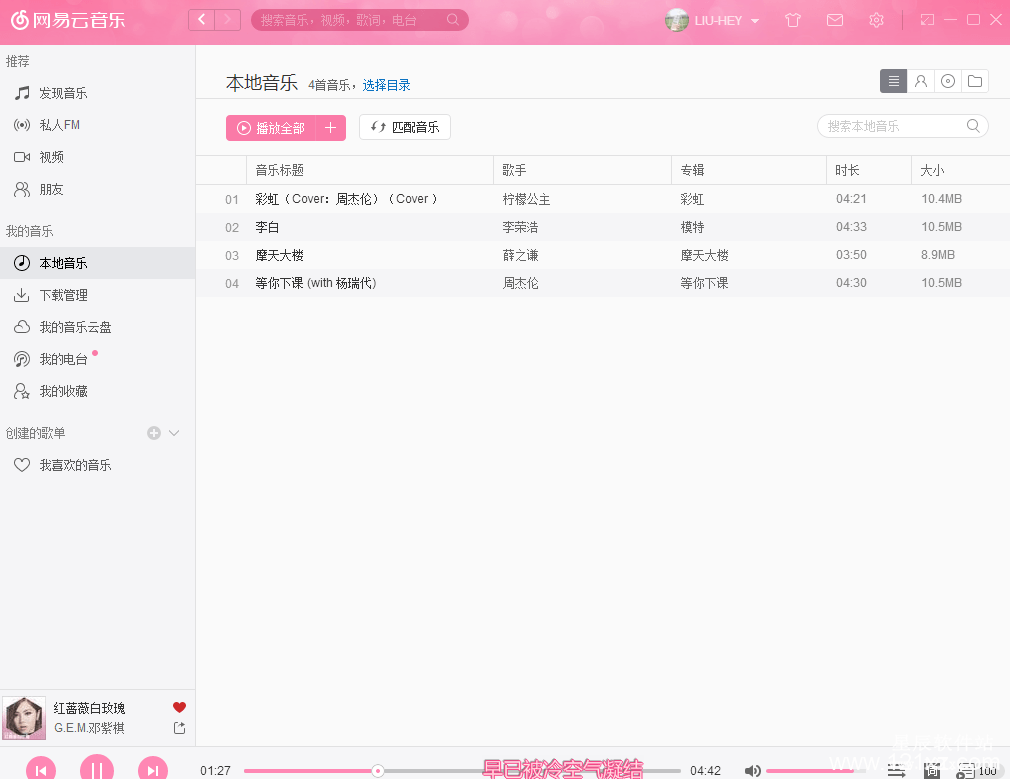Image resolution: width=1010 pixels, height=779 pixels.
Task: Click the artist 薛之谦
Action: (x=520, y=255)
